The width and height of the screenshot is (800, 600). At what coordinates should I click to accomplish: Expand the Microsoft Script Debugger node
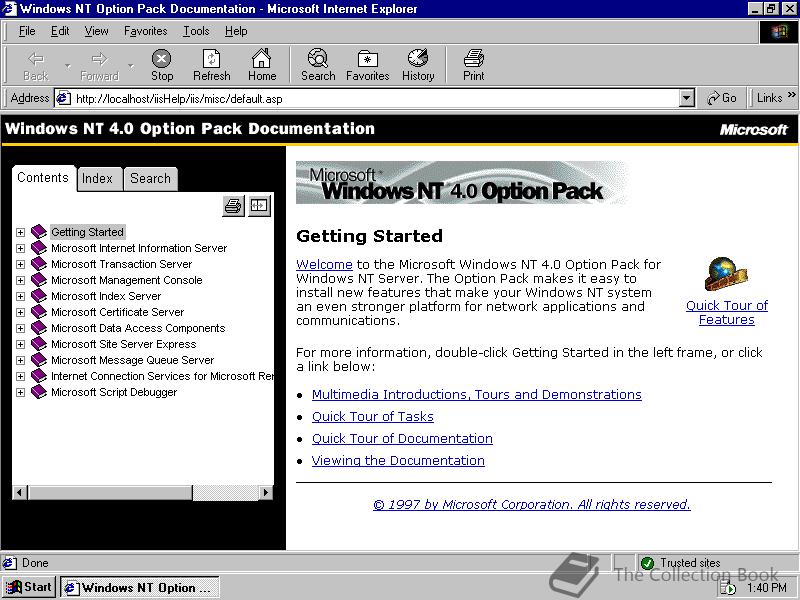[x=20, y=392]
